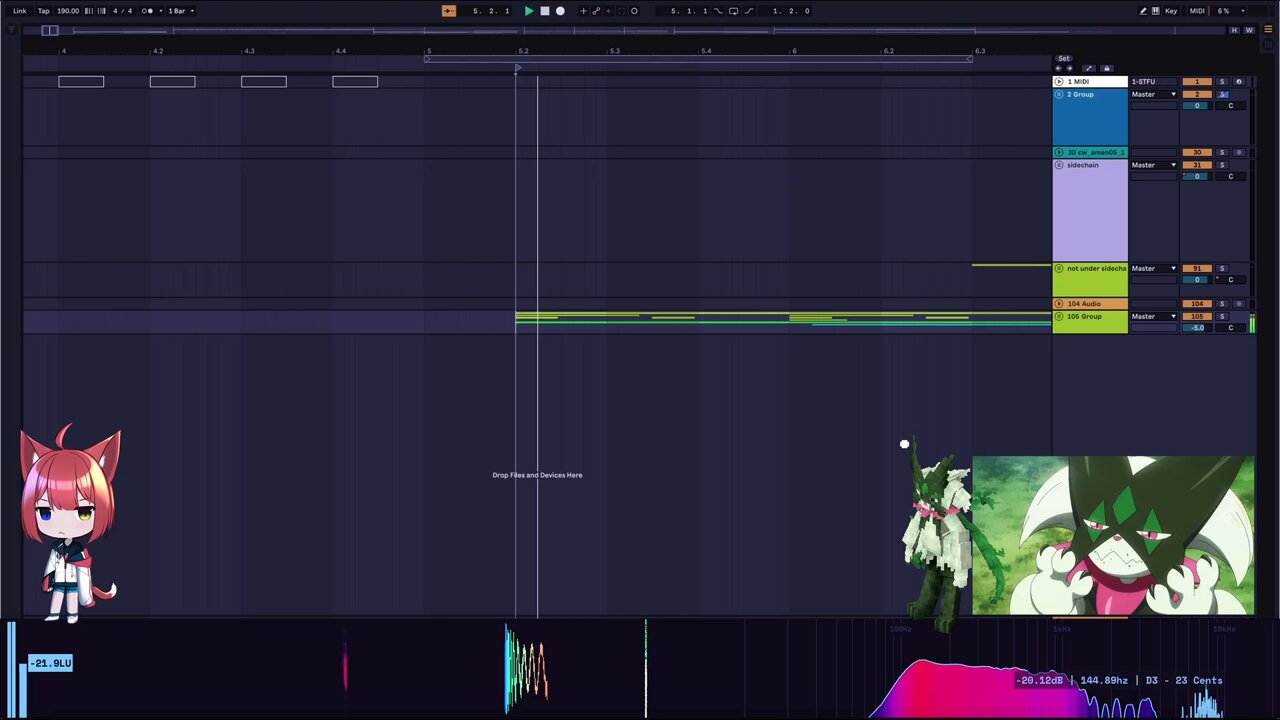Click the sidechain track pan C control
This screenshot has width=1280, height=720.
1231,176
